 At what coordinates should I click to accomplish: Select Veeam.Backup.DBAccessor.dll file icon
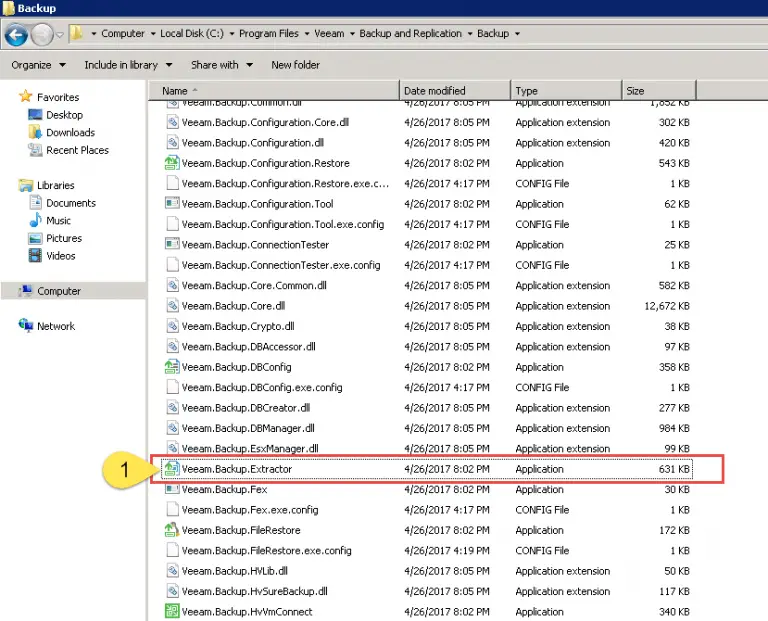(172, 346)
